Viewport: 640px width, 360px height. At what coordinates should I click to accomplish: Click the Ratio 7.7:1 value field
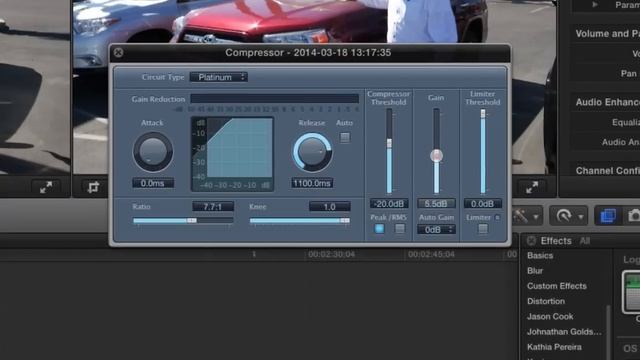(213, 207)
